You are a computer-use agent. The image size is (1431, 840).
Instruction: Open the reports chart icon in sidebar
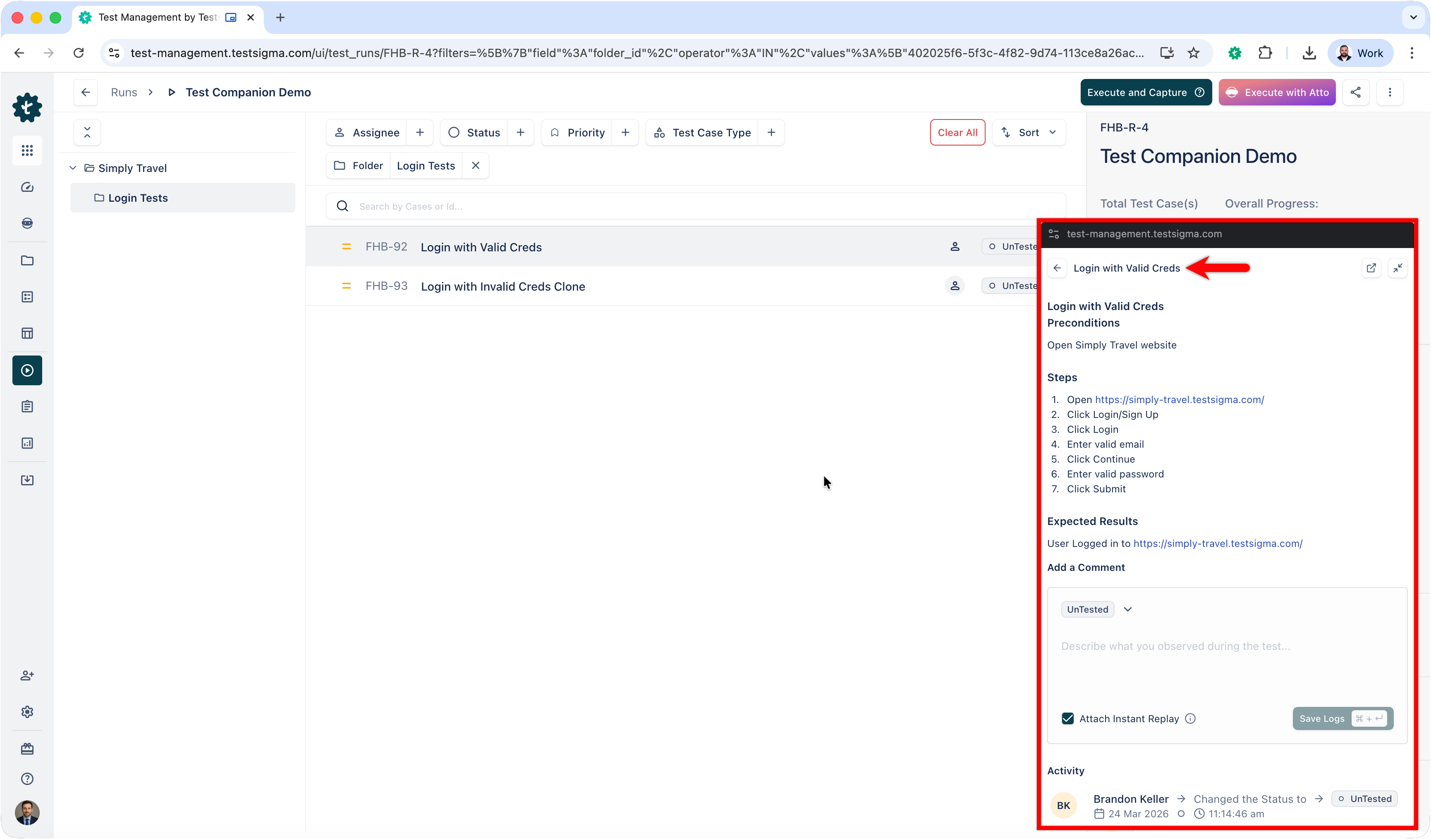(x=27, y=443)
